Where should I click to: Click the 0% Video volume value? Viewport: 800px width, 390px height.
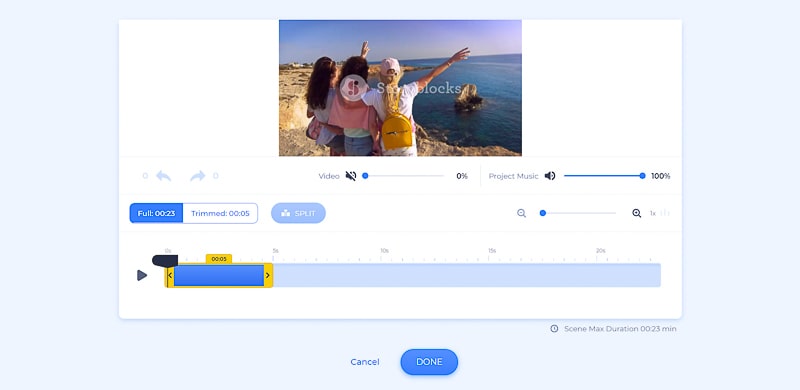click(x=462, y=176)
